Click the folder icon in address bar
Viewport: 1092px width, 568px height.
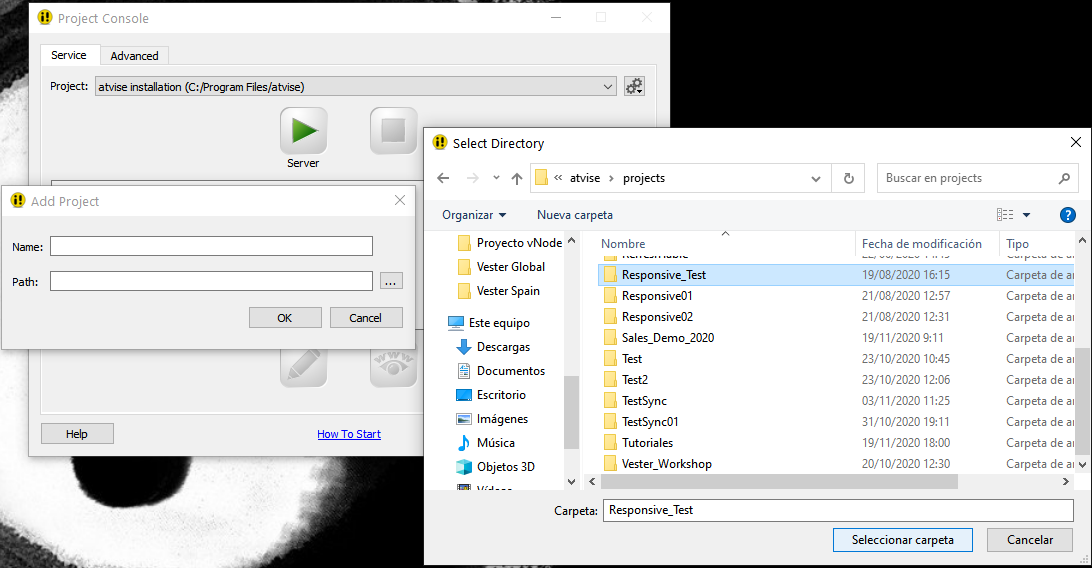542,178
